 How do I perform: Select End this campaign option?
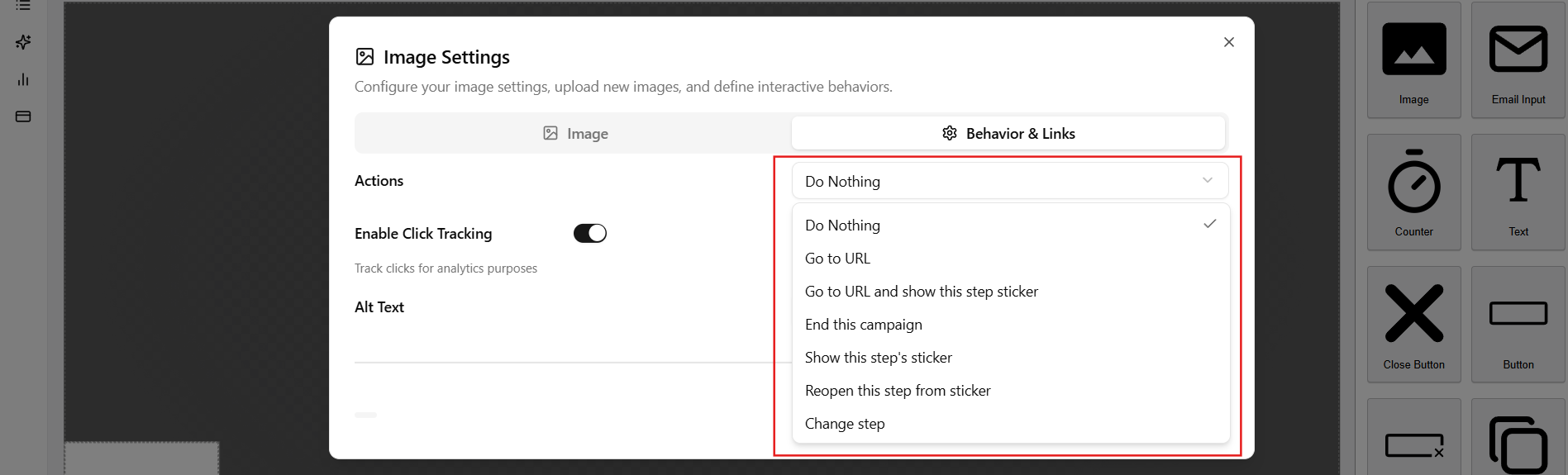[x=1010, y=325]
